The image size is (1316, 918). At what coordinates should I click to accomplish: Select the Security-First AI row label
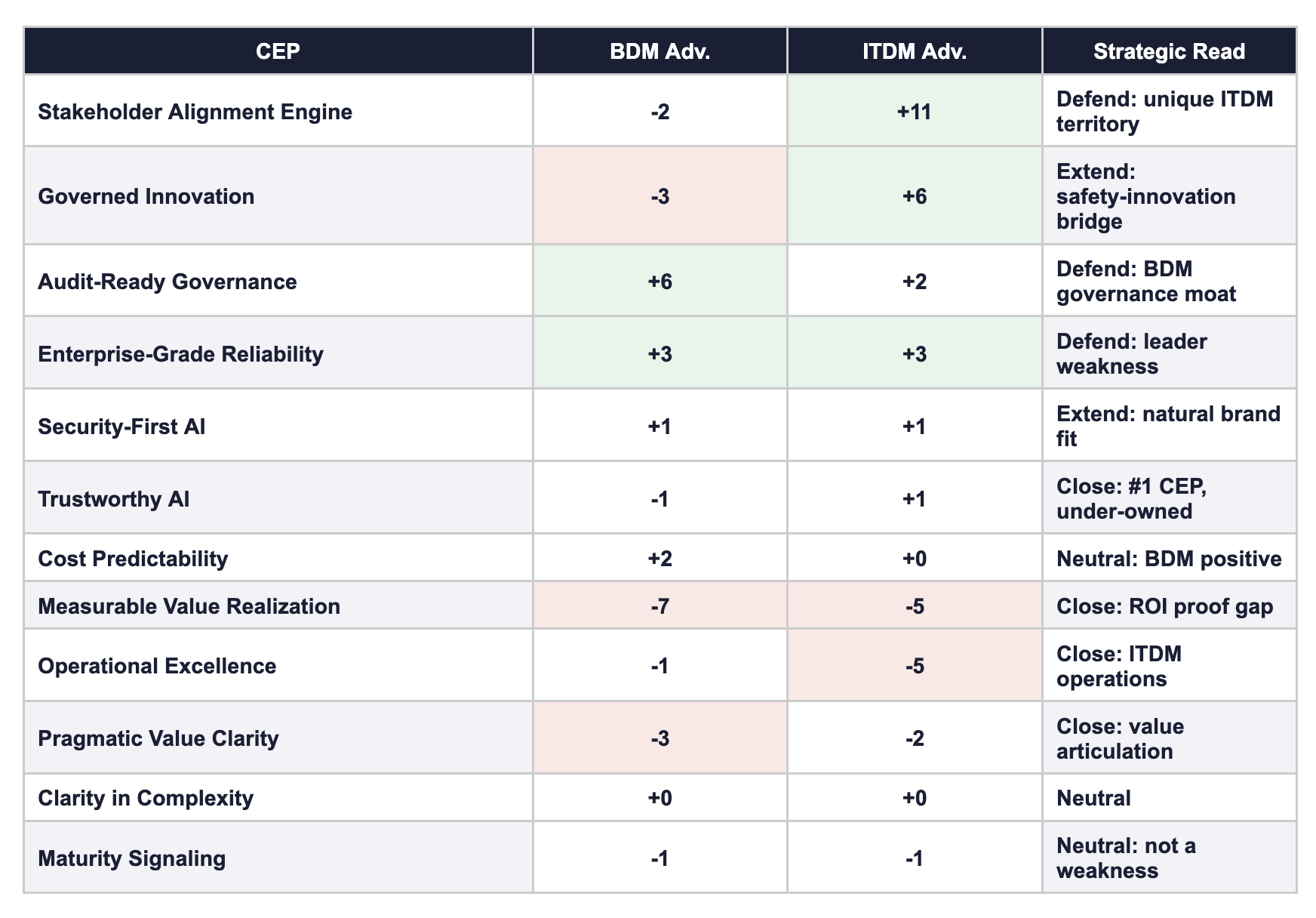coord(121,427)
